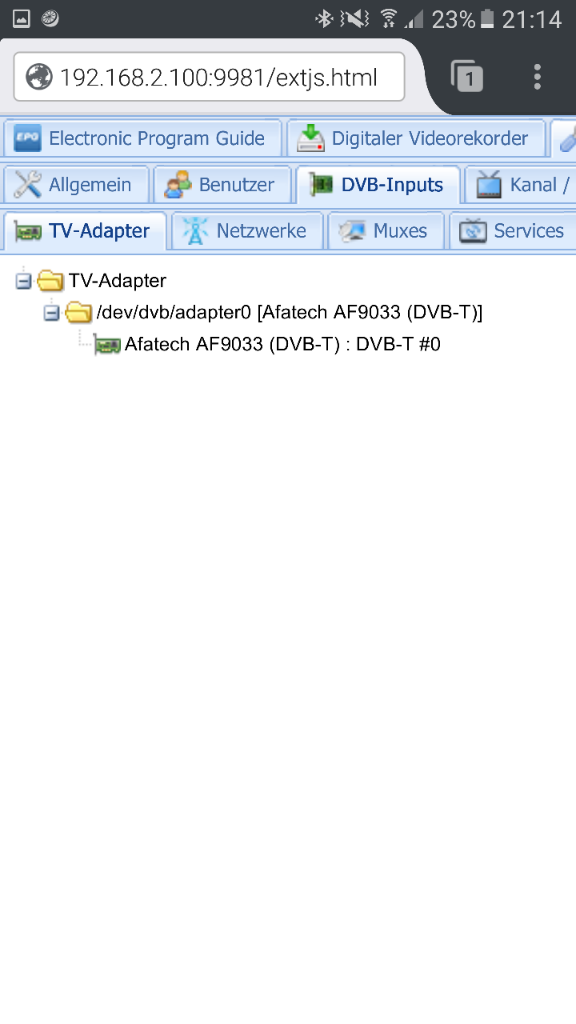Open the Allgemein configuration tab
The width and height of the screenshot is (576, 1024).
coord(75,185)
